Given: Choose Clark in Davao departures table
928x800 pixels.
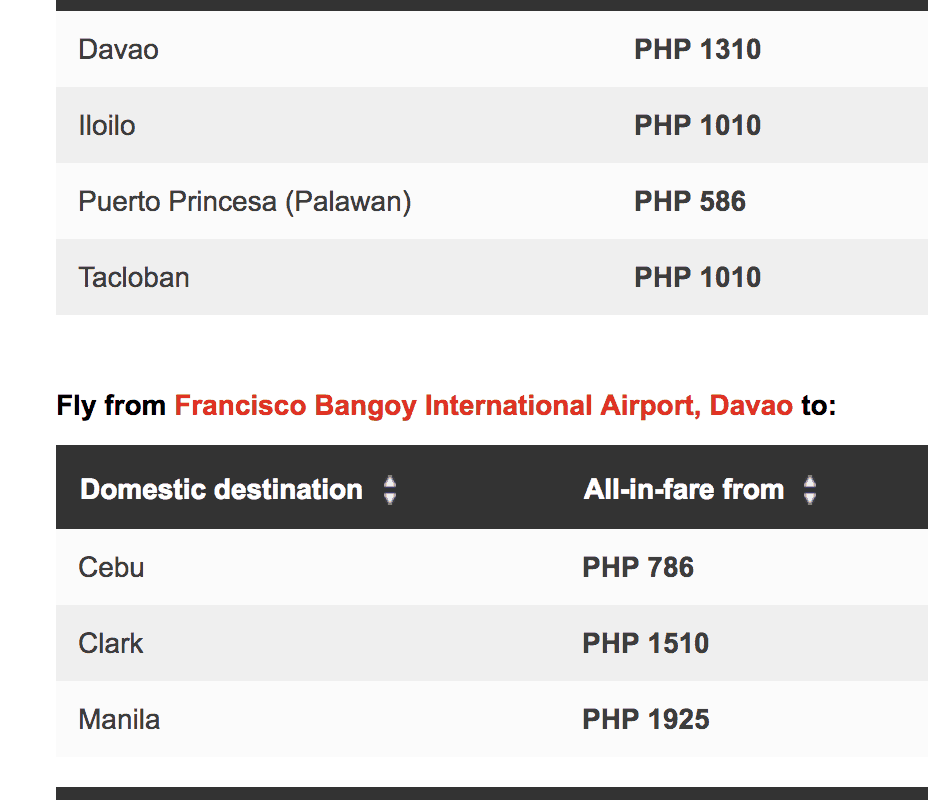Looking at the screenshot, I should click(111, 644).
